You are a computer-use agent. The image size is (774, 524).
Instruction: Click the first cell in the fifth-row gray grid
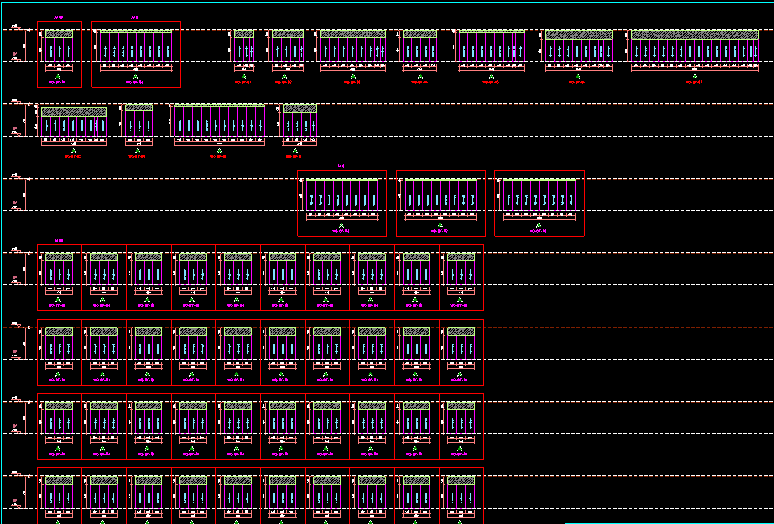click(59, 350)
